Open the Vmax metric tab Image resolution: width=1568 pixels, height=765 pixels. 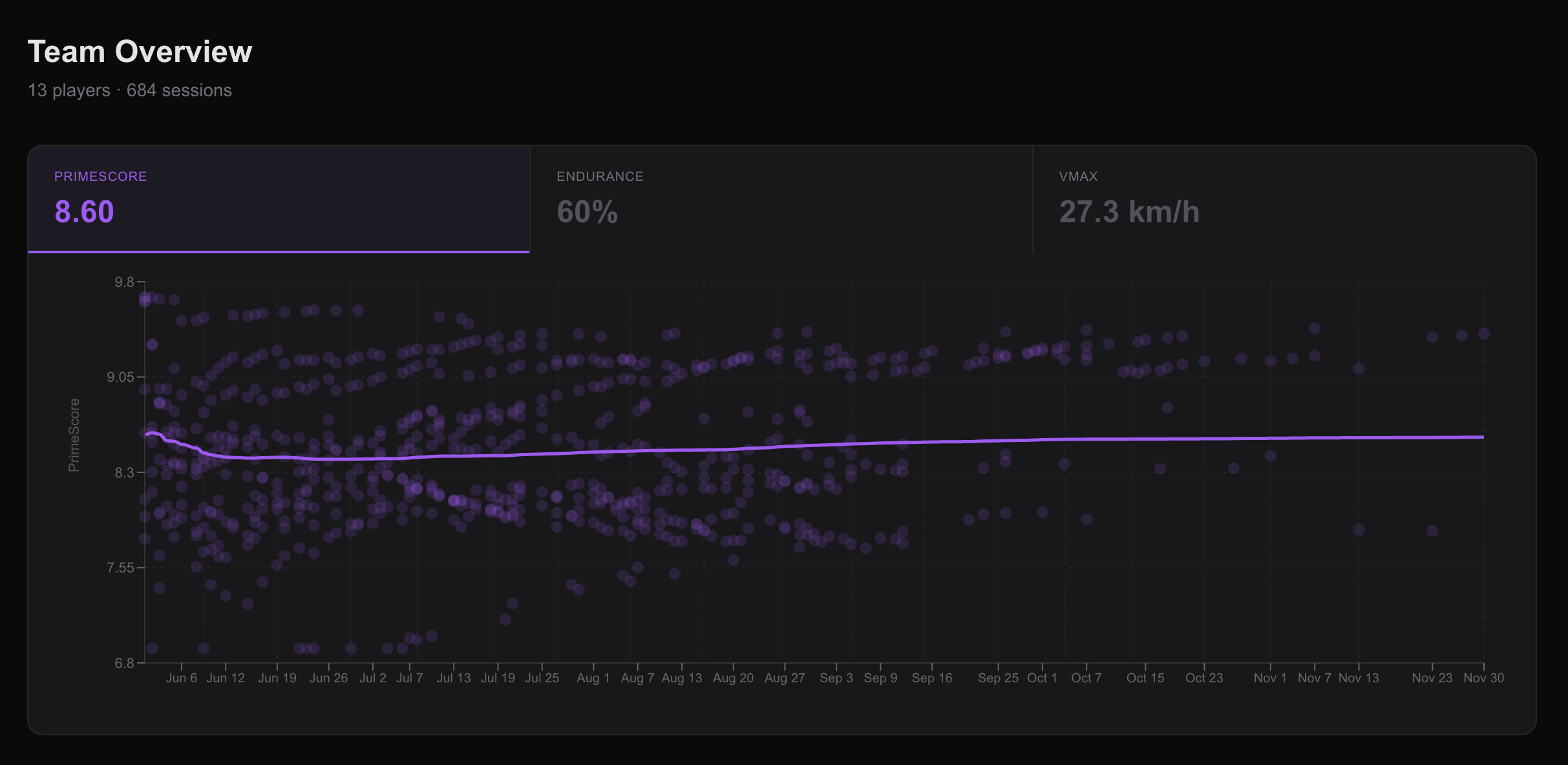[1284, 198]
